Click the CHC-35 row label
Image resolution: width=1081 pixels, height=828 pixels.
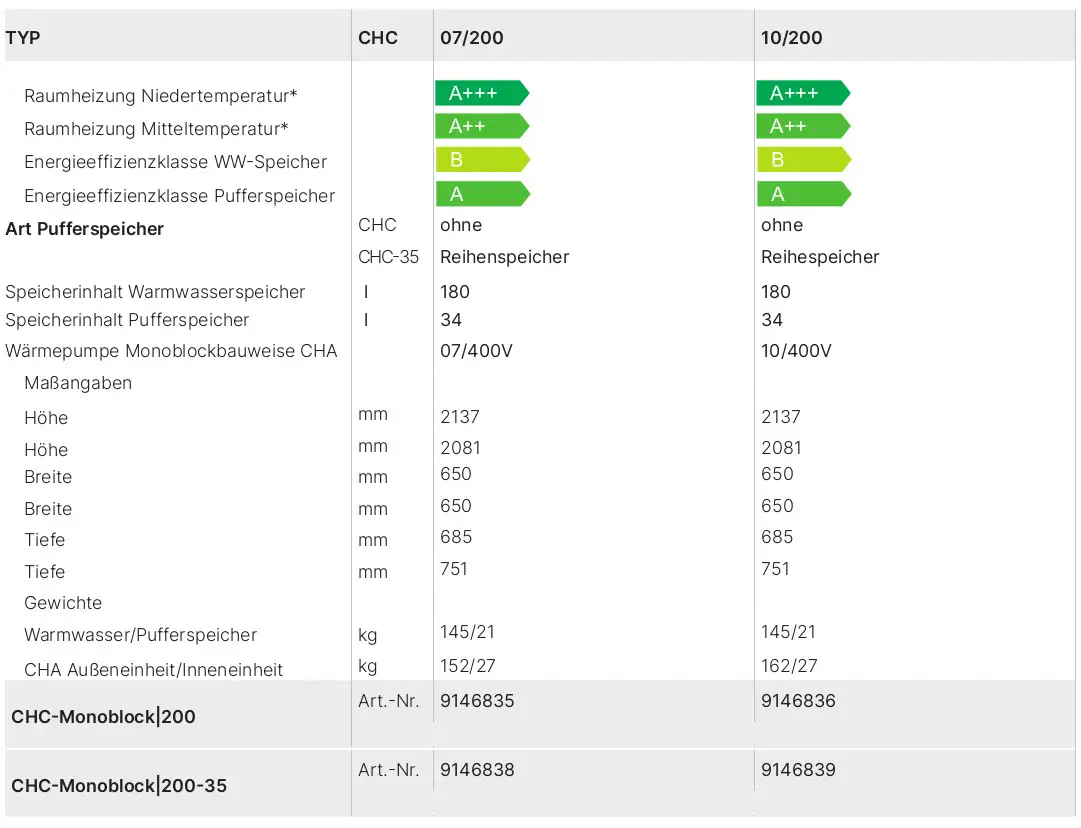click(388, 256)
